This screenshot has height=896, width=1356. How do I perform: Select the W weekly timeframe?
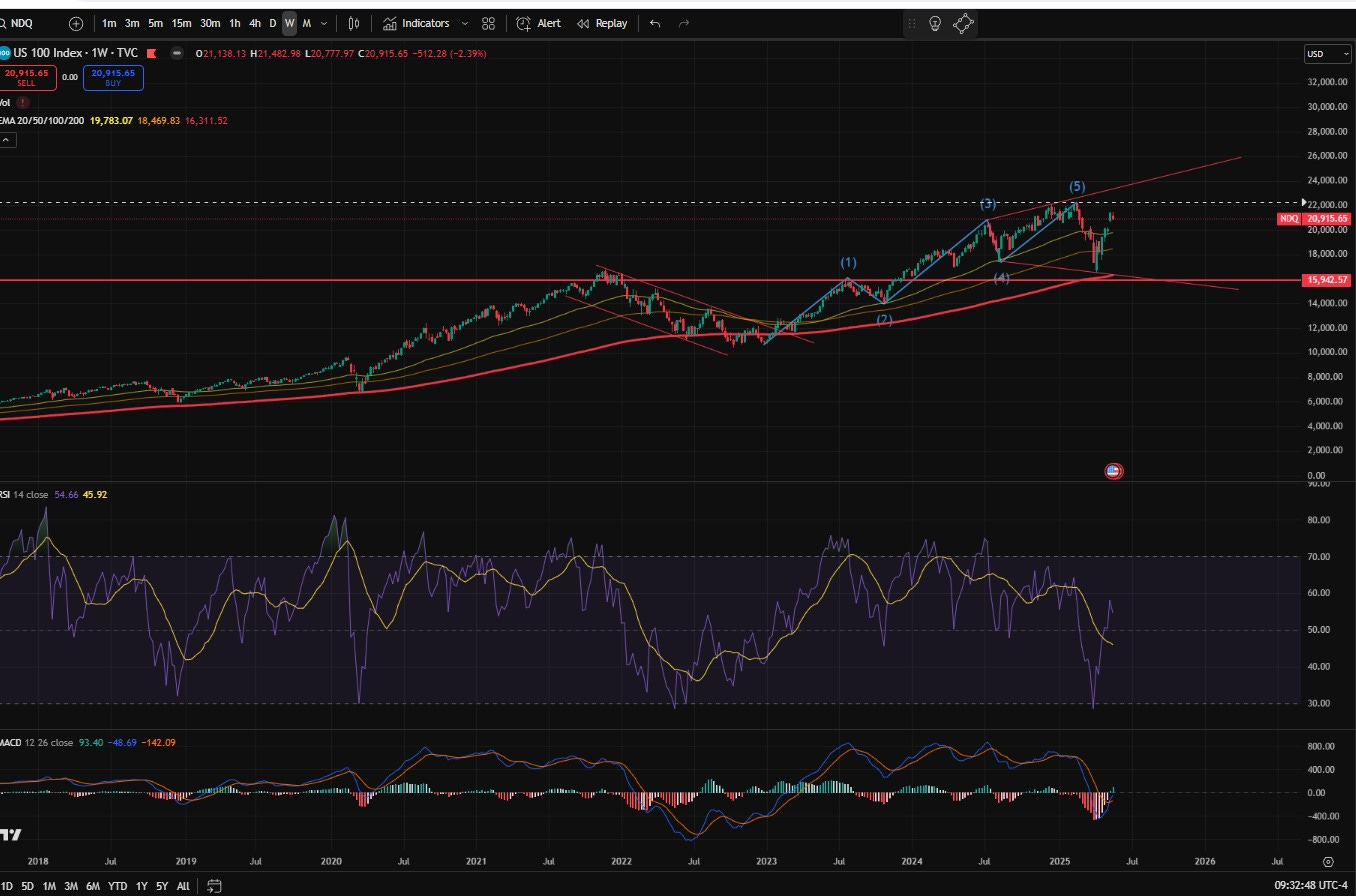coord(289,23)
